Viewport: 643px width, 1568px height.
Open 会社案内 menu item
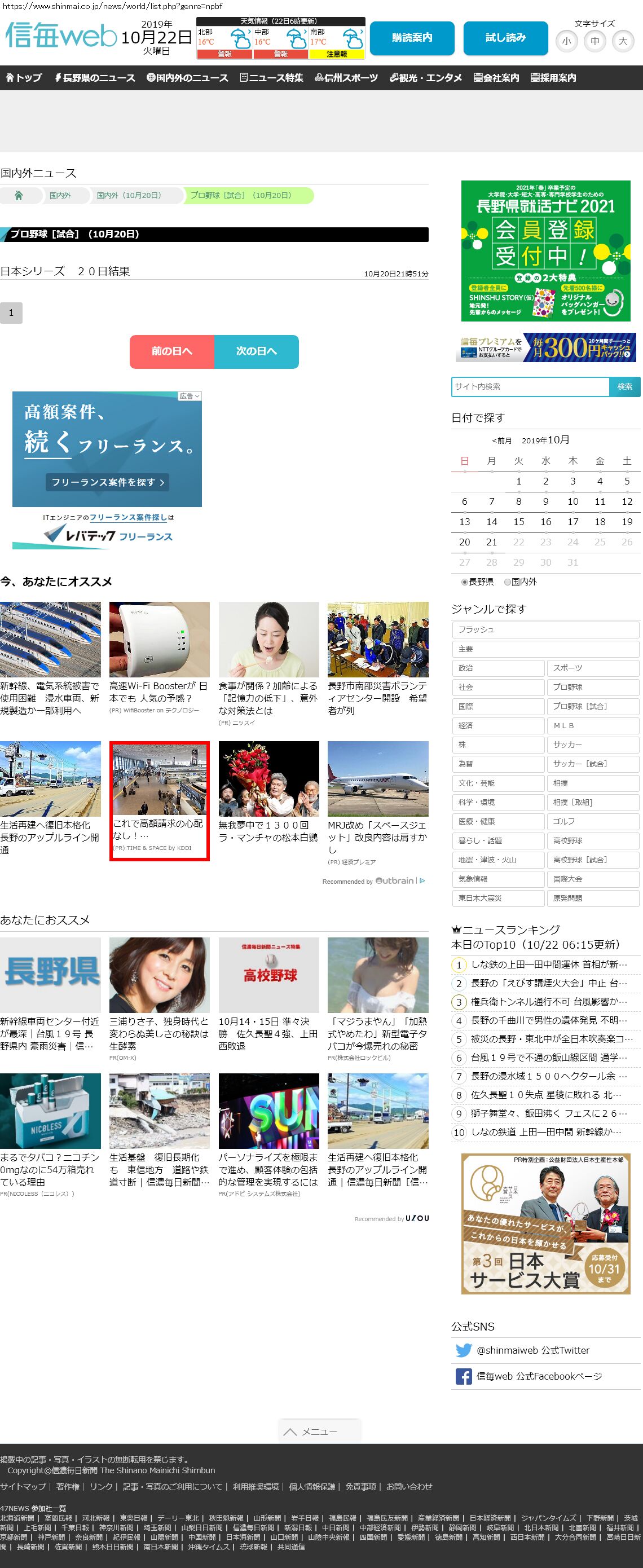[496, 77]
